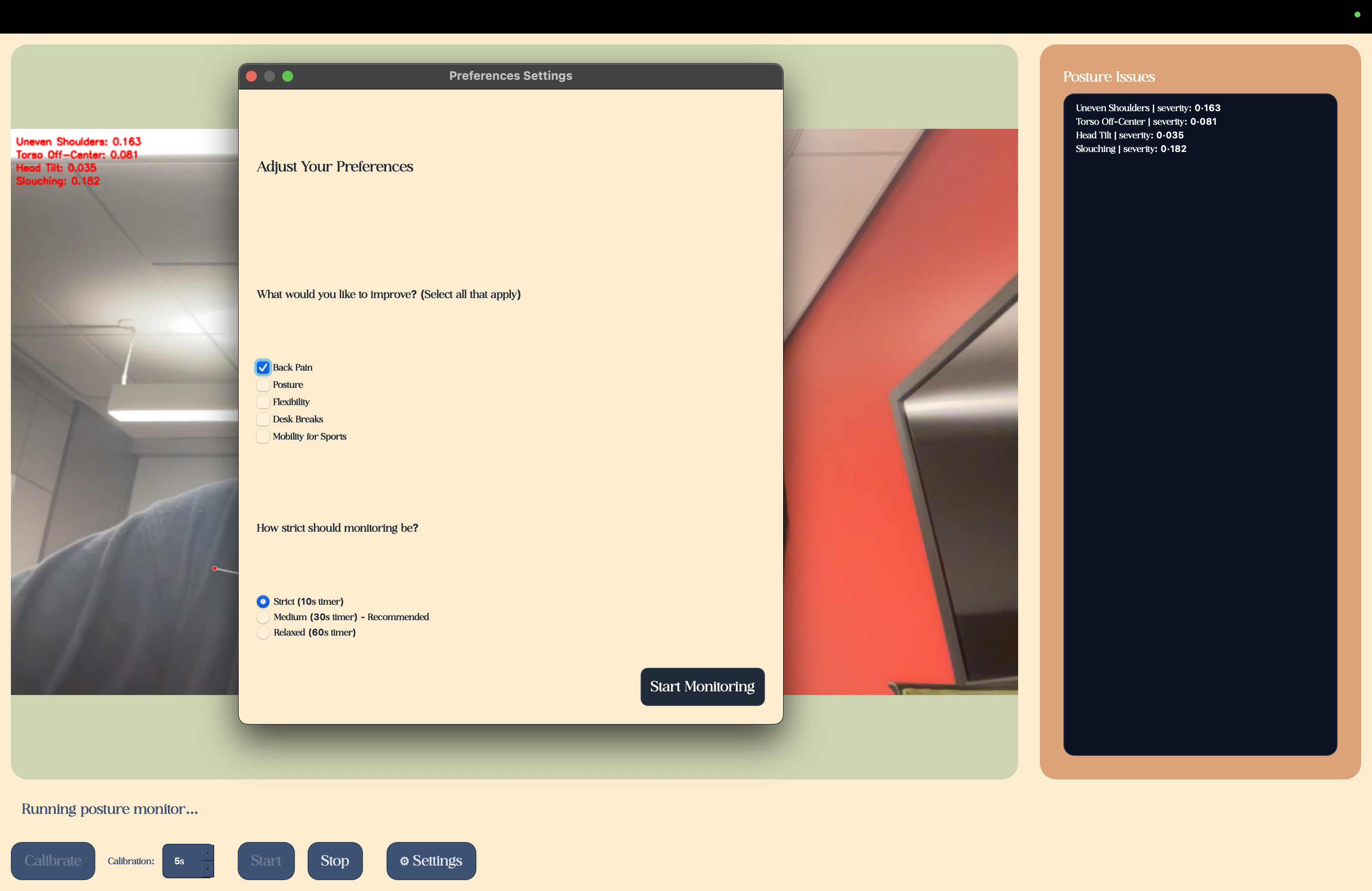
Task: Check the Desk Breaks box
Action: point(263,419)
